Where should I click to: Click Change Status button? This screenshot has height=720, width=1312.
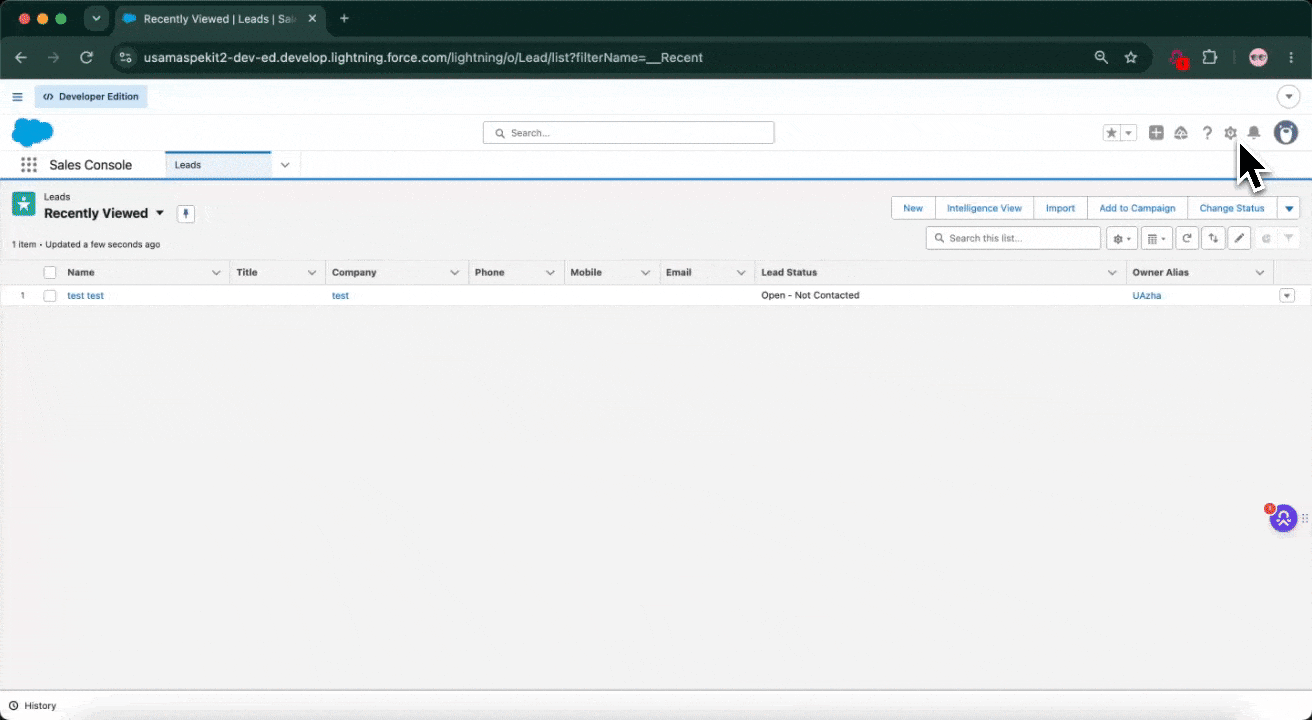click(x=1232, y=208)
